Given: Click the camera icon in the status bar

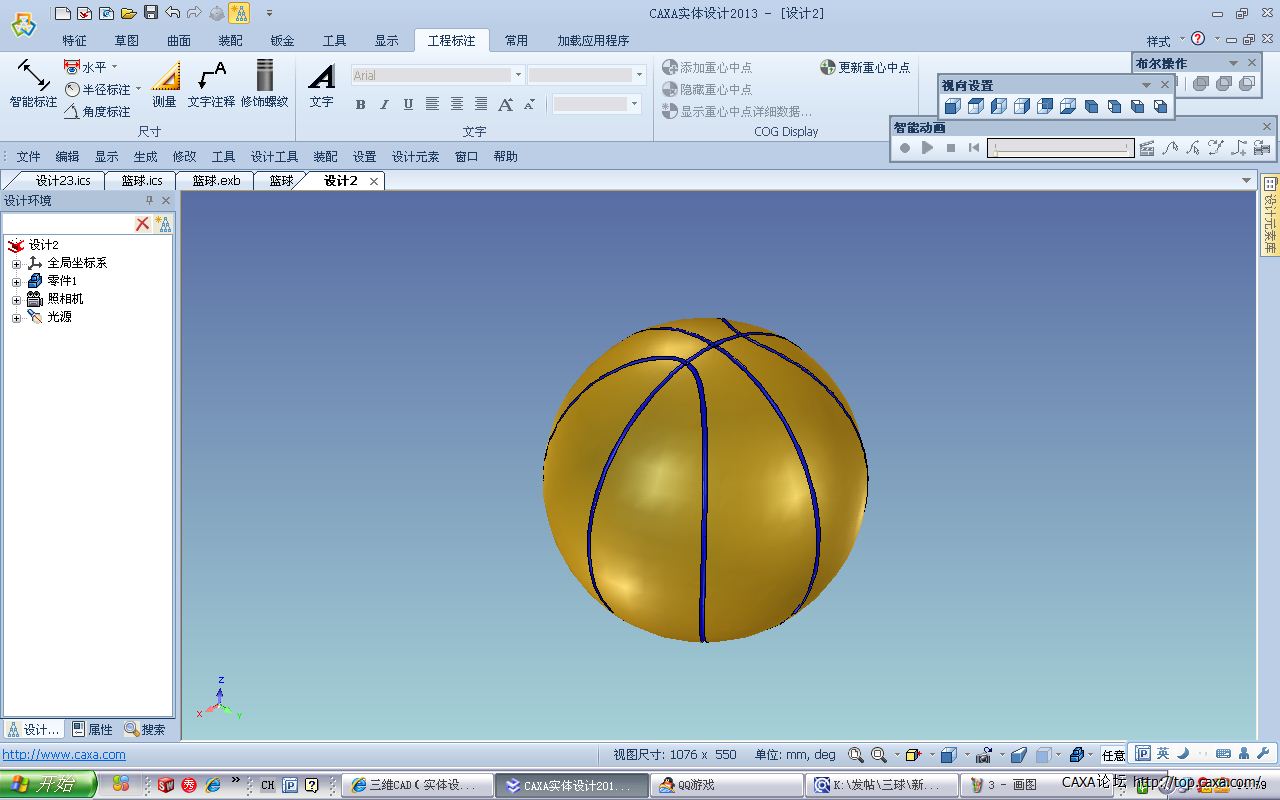Looking at the screenshot, I should [x=984, y=755].
